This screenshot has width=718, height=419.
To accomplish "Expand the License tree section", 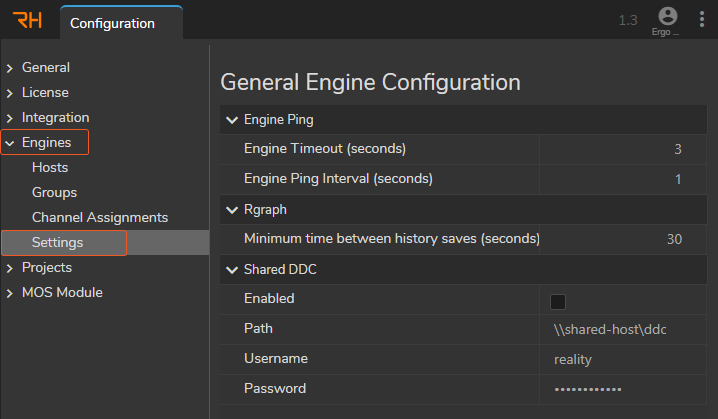I will 10,93.
